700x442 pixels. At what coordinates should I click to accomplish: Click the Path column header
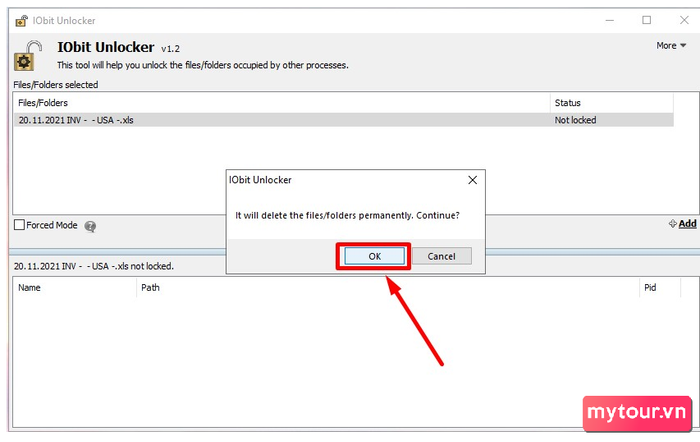click(x=388, y=288)
